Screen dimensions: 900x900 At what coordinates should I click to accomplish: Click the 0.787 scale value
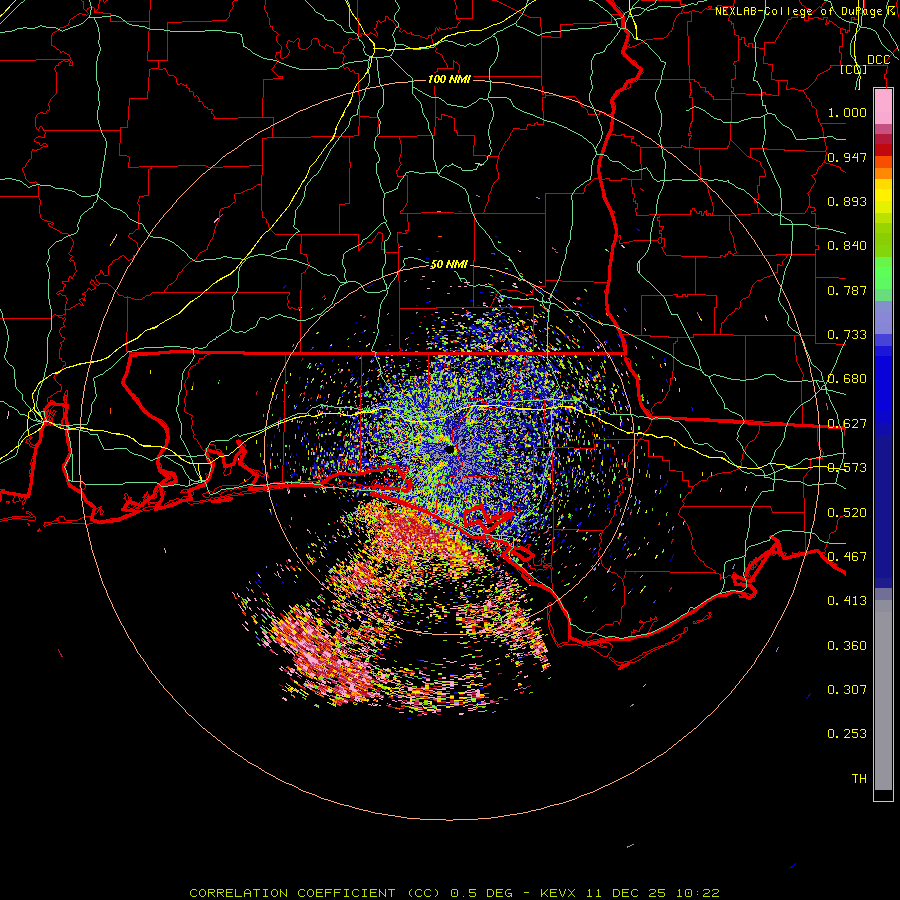click(x=847, y=290)
